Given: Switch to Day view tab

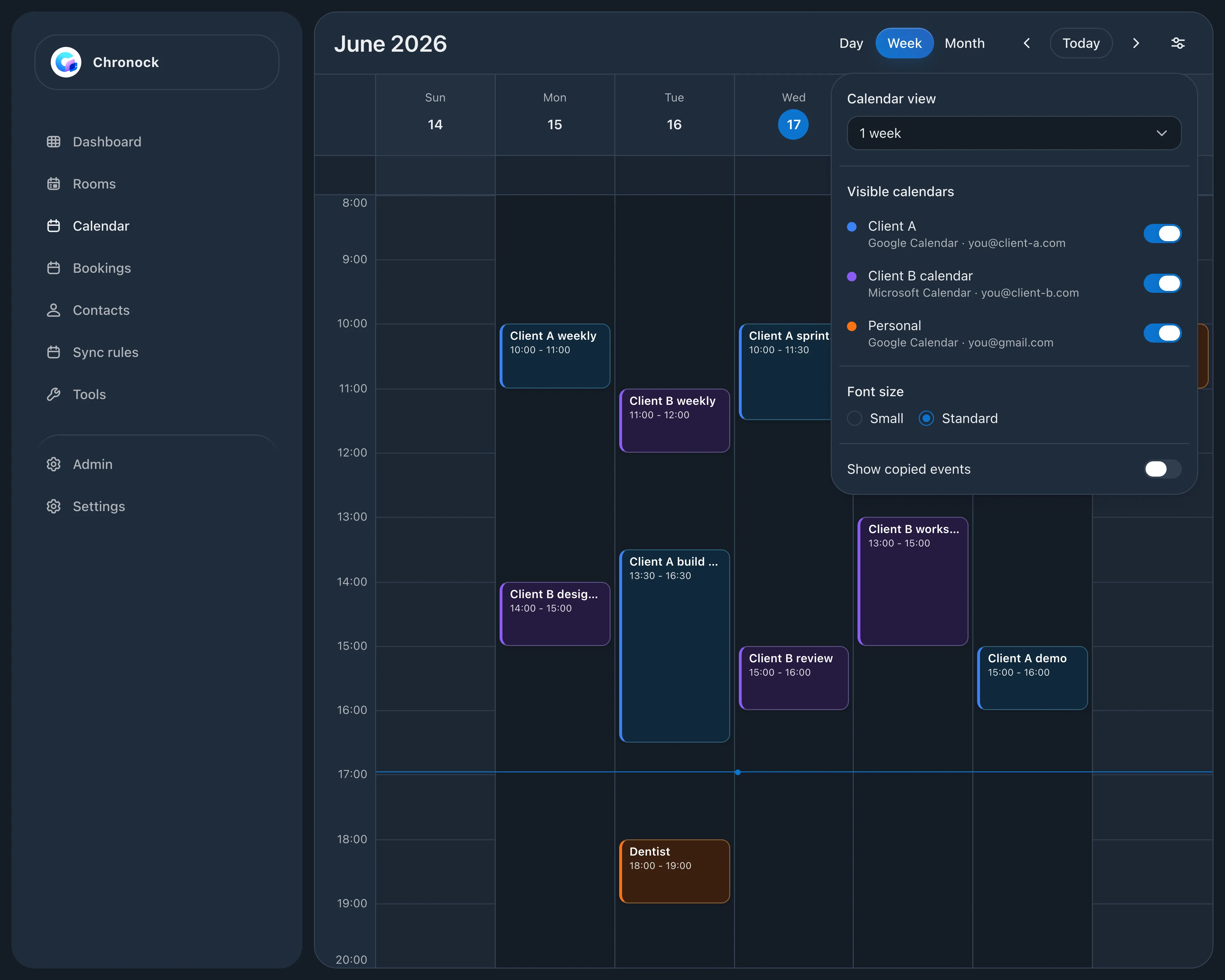Looking at the screenshot, I should 851,43.
